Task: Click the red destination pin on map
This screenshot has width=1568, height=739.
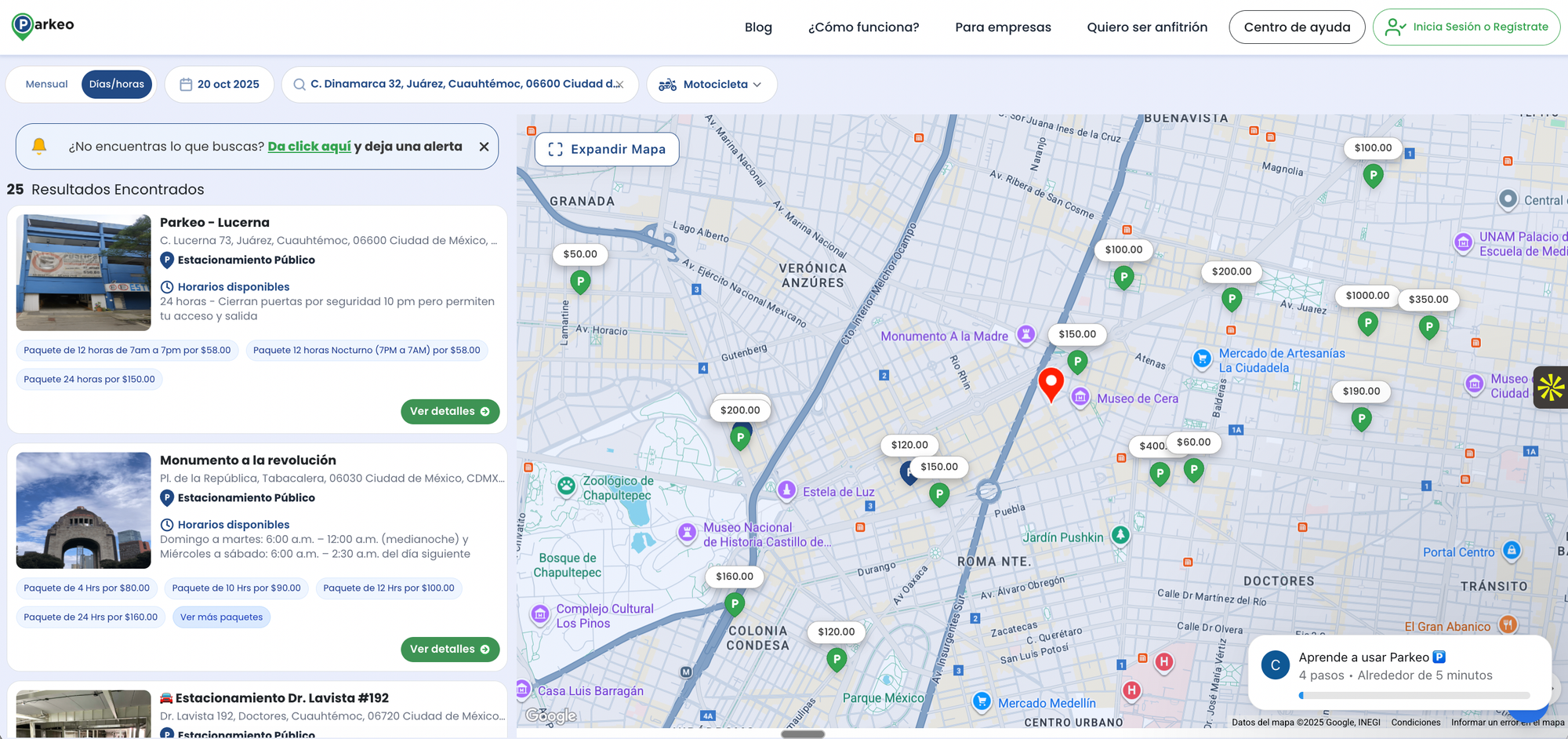Action: pyautogui.click(x=1051, y=384)
